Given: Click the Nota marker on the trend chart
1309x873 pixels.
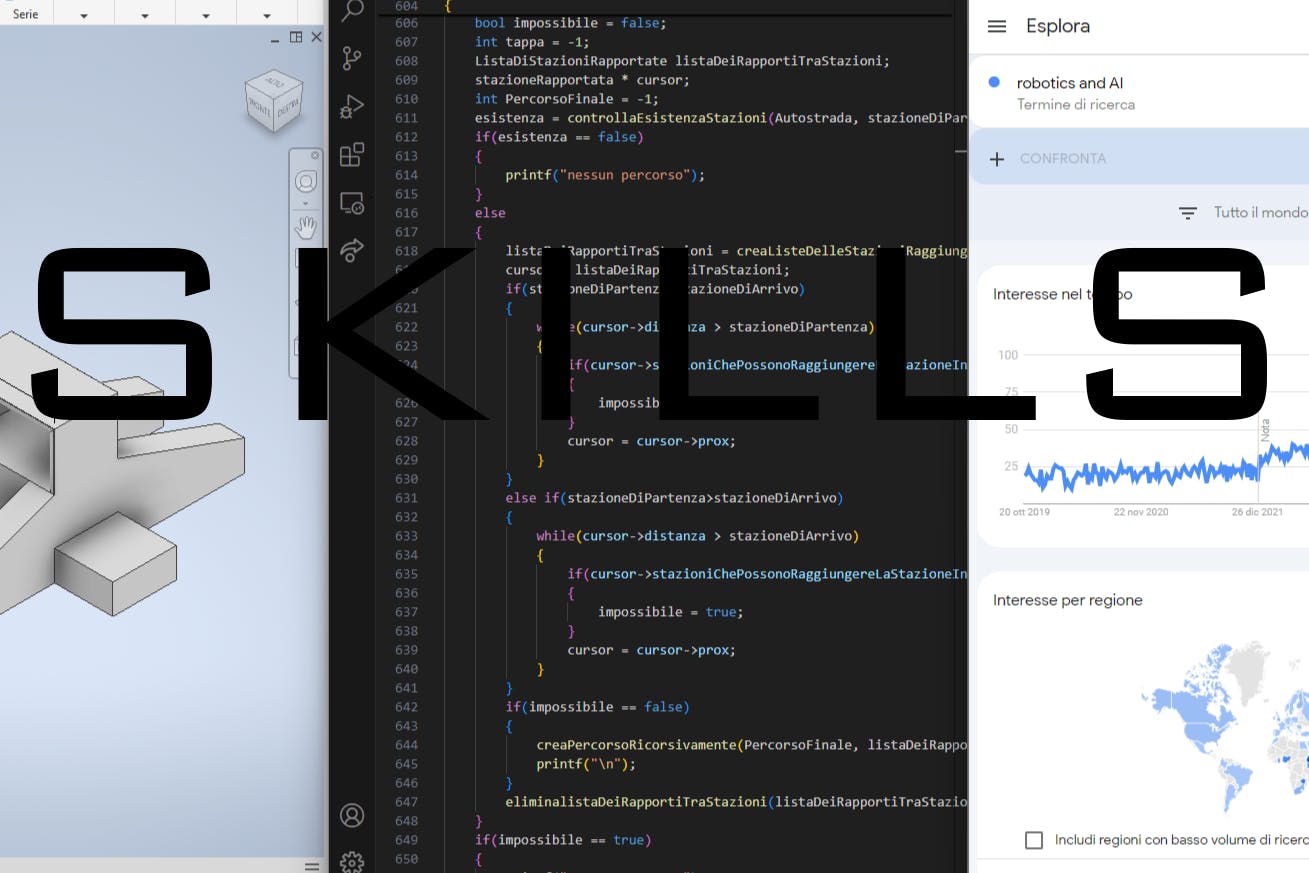Looking at the screenshot, I should pyautogui.click(x=1265, y=431).
